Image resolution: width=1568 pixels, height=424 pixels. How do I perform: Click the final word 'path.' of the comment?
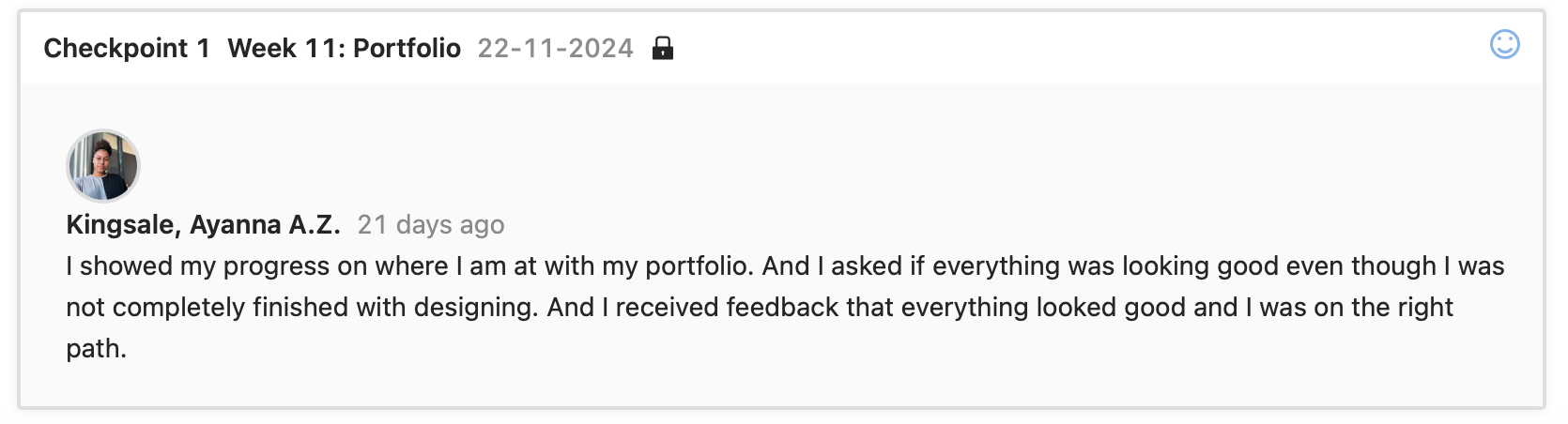pos(96,349)
